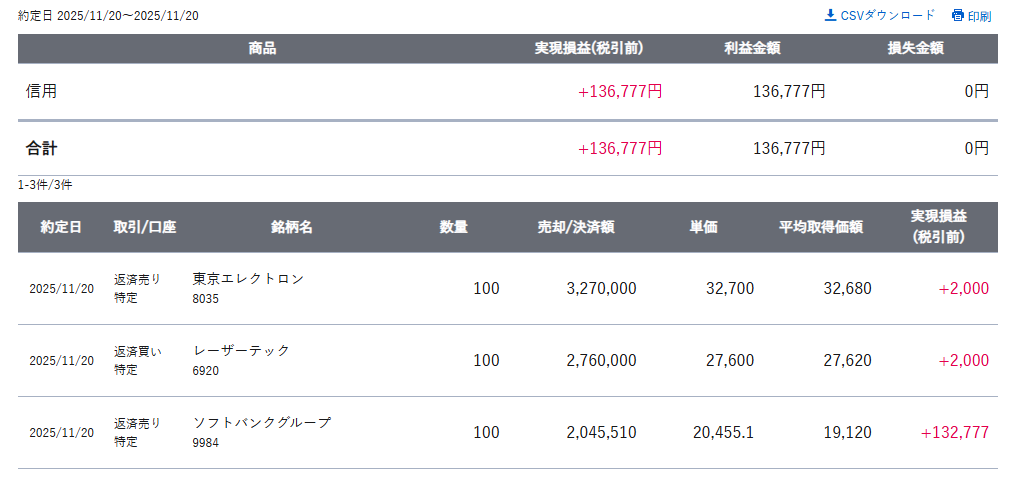
Task: Click the printer icon
Action: [x=958, y=15]
